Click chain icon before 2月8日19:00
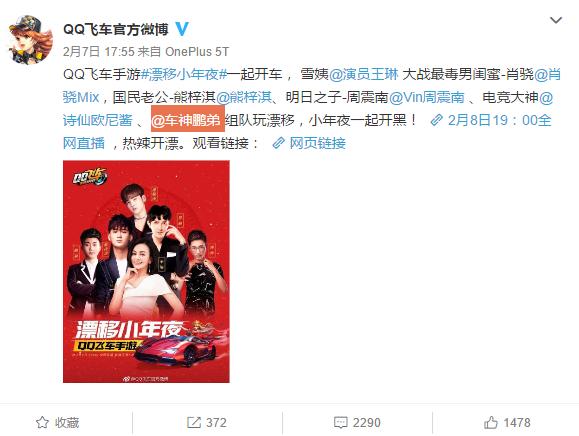Viewport: 579px width, 436px height. (x=437, y=120)
